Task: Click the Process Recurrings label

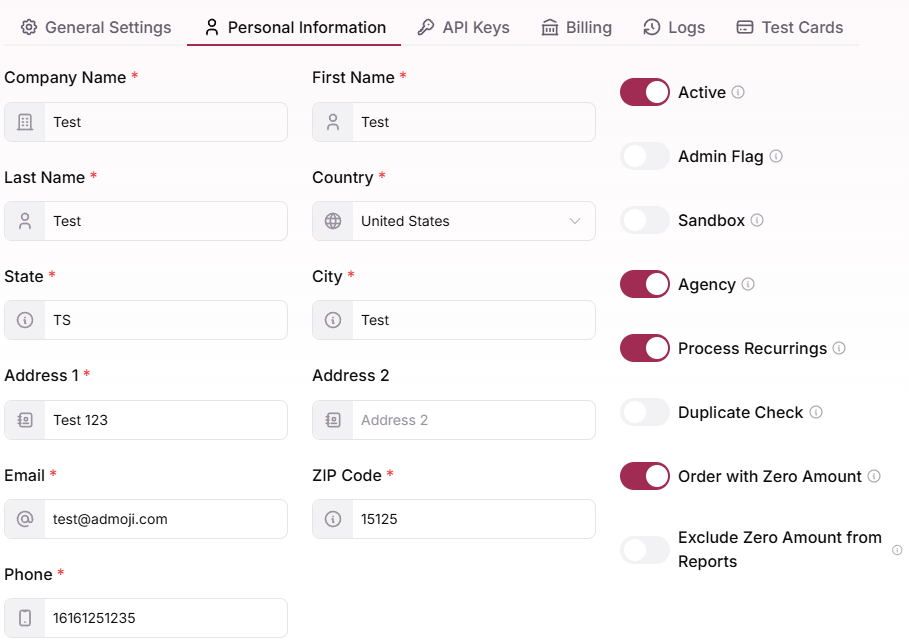Action: click(x=752, y=348)
